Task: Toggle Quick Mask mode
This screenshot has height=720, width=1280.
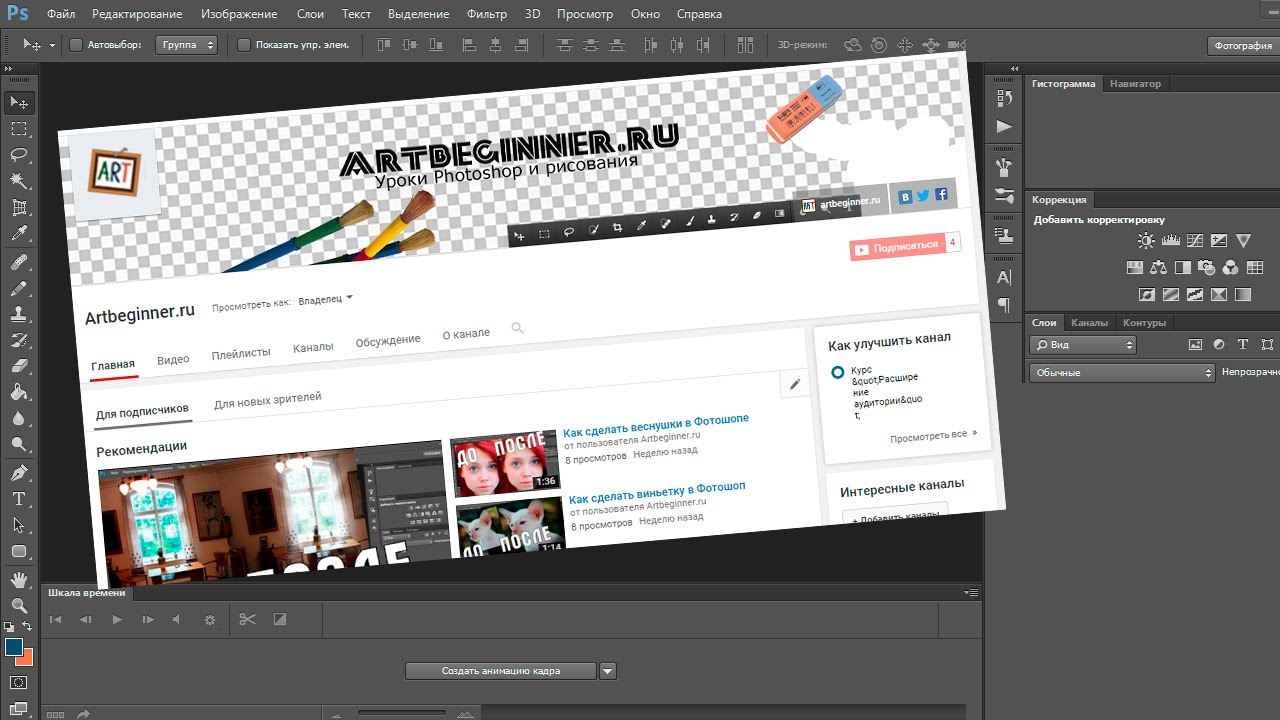Action: click(19, 682)
